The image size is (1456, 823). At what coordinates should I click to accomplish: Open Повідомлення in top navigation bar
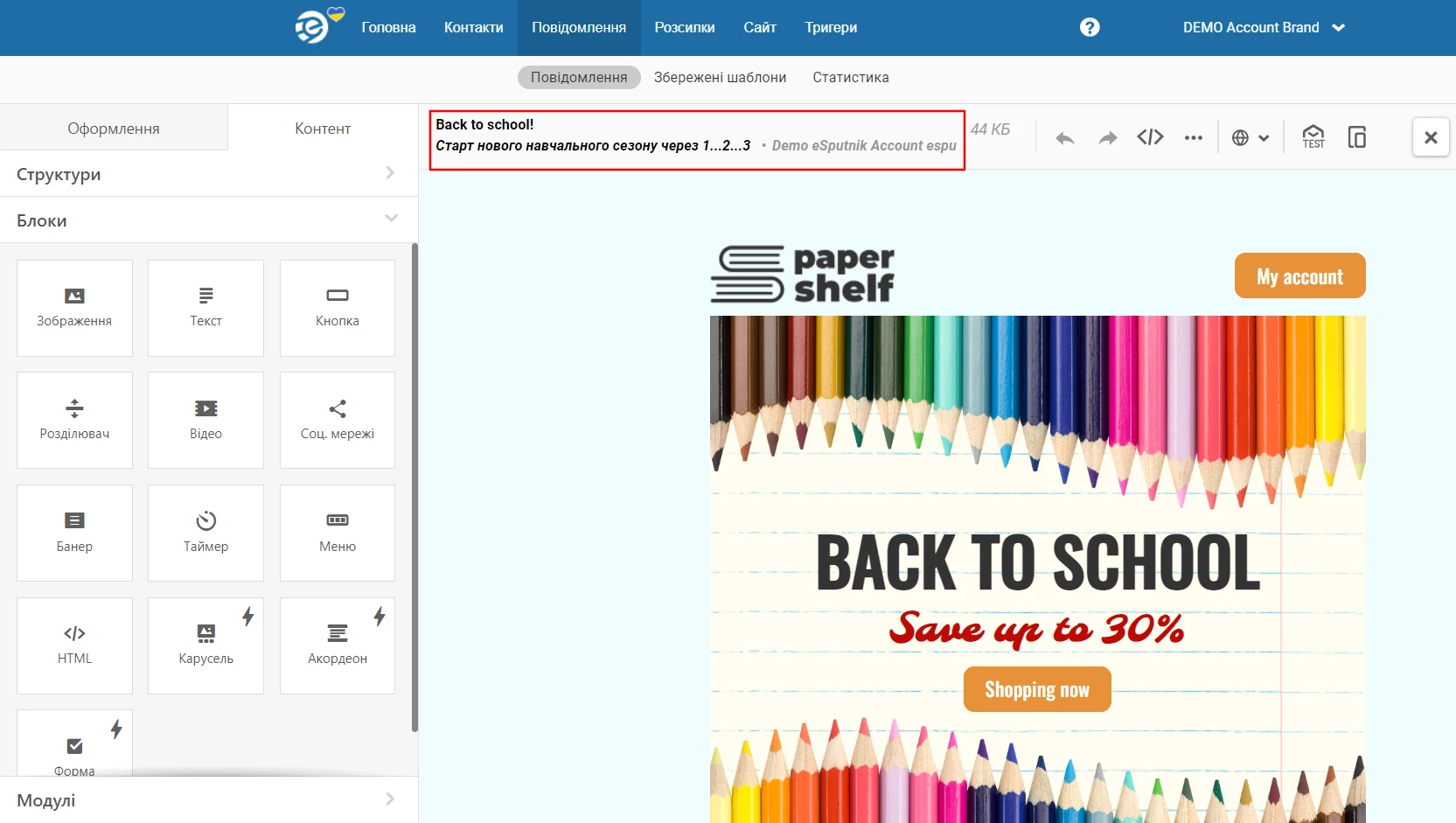(x=579, y=27)
